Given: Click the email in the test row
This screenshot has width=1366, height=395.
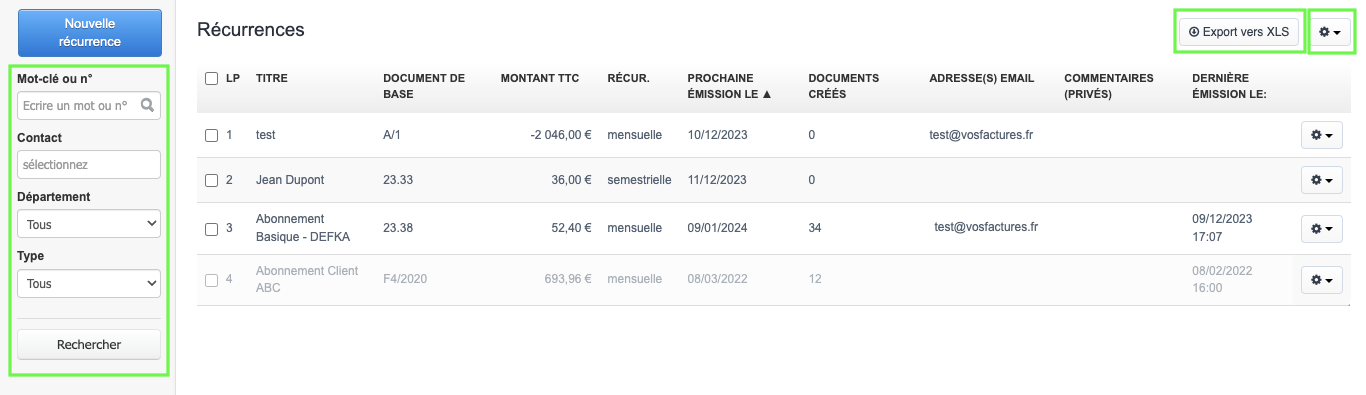Looking at the screenshot, I should [981, 135].
